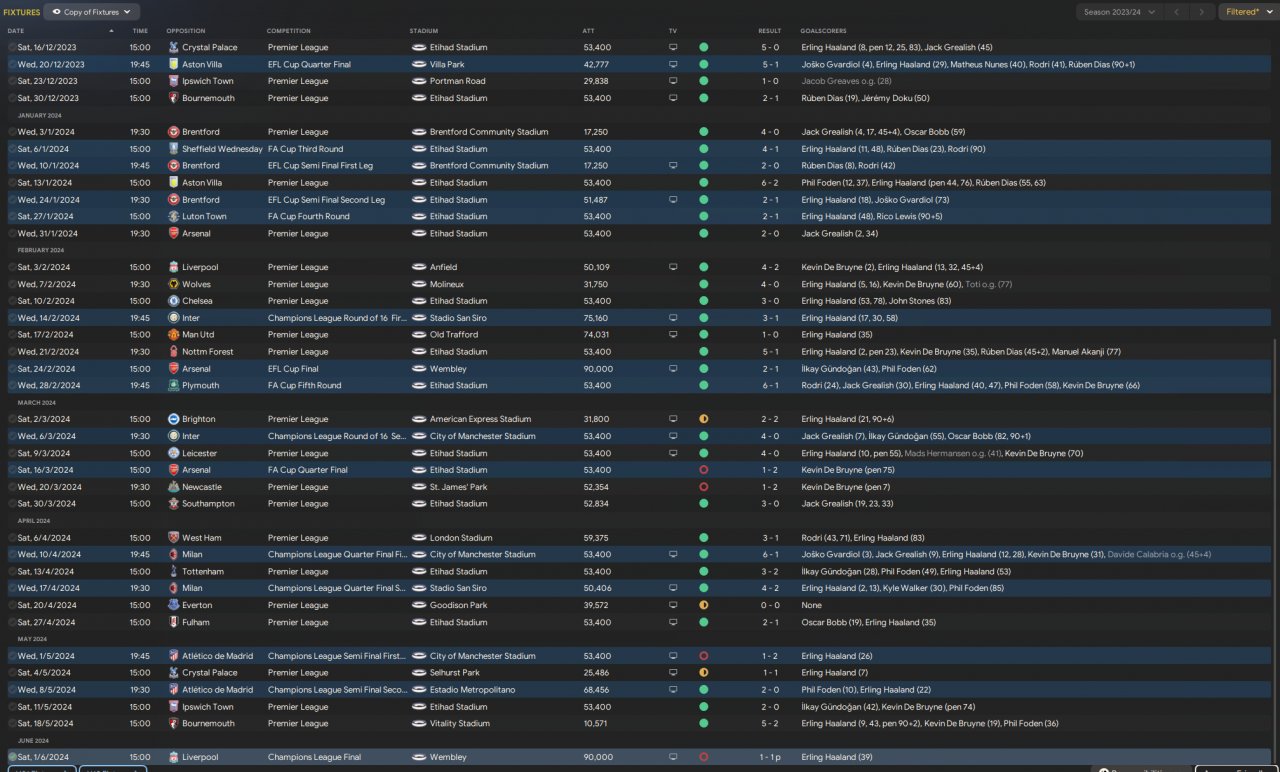Click the Nottm Forest club badge
This screenshot has height=772, width=1280.
(x=173, y=352)
